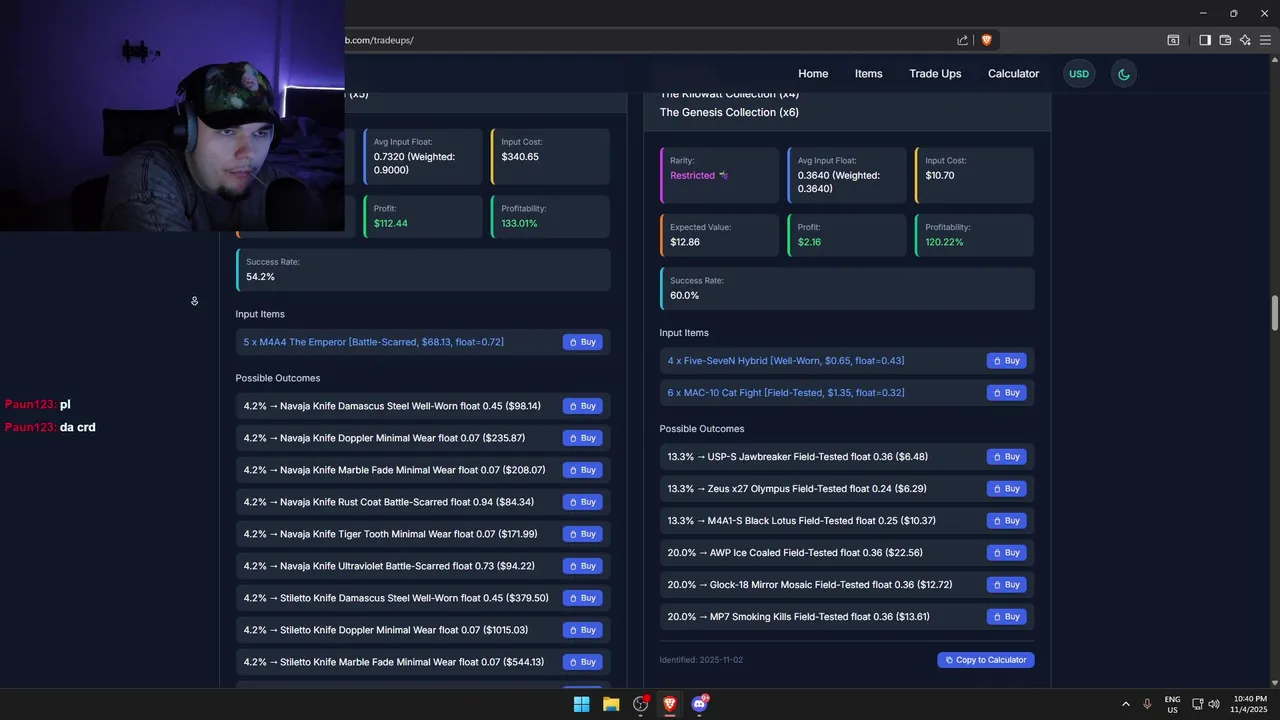Open Discord from the taskbar
Viewport: 1280px width, 720px height.
pos(700,704)
